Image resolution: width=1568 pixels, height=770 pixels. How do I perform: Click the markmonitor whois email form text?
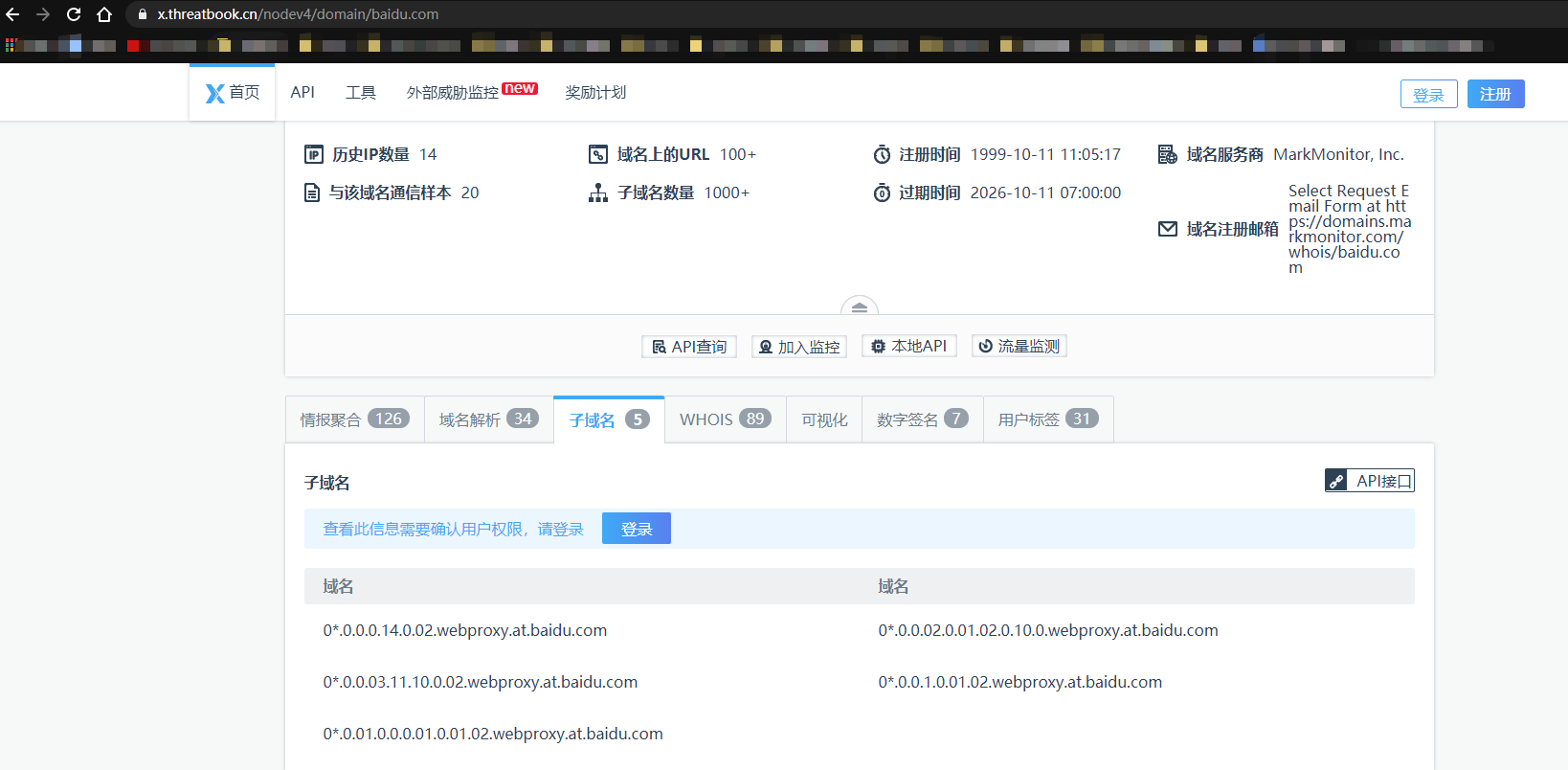click(x=1350, y=229)
